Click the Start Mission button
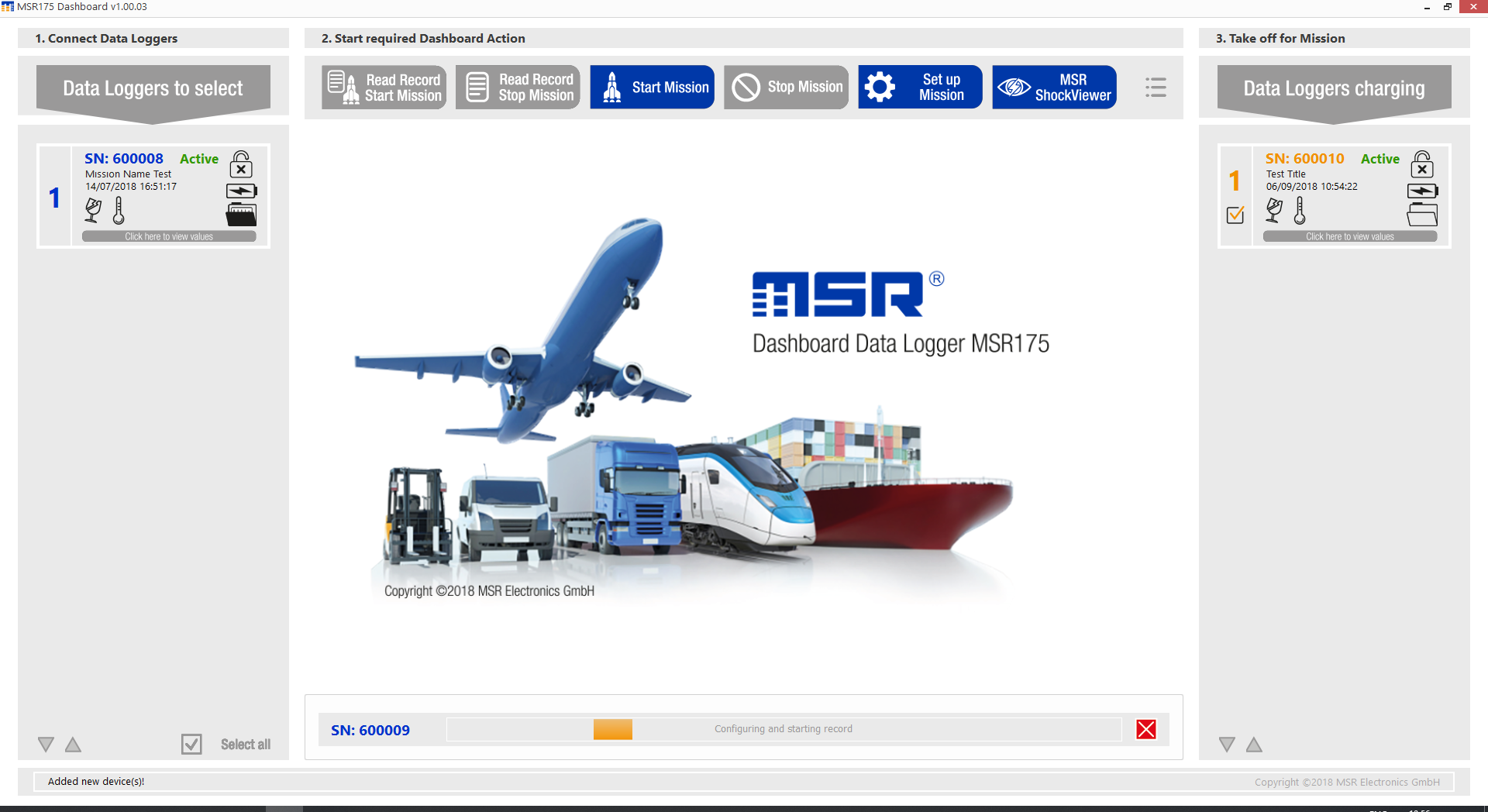The width and height of the screenshot is (1488, 812). (652, 87)
